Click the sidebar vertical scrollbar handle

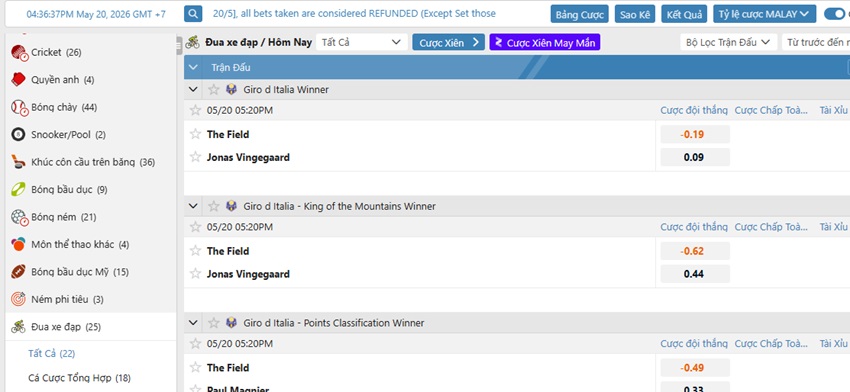[179, 45]
